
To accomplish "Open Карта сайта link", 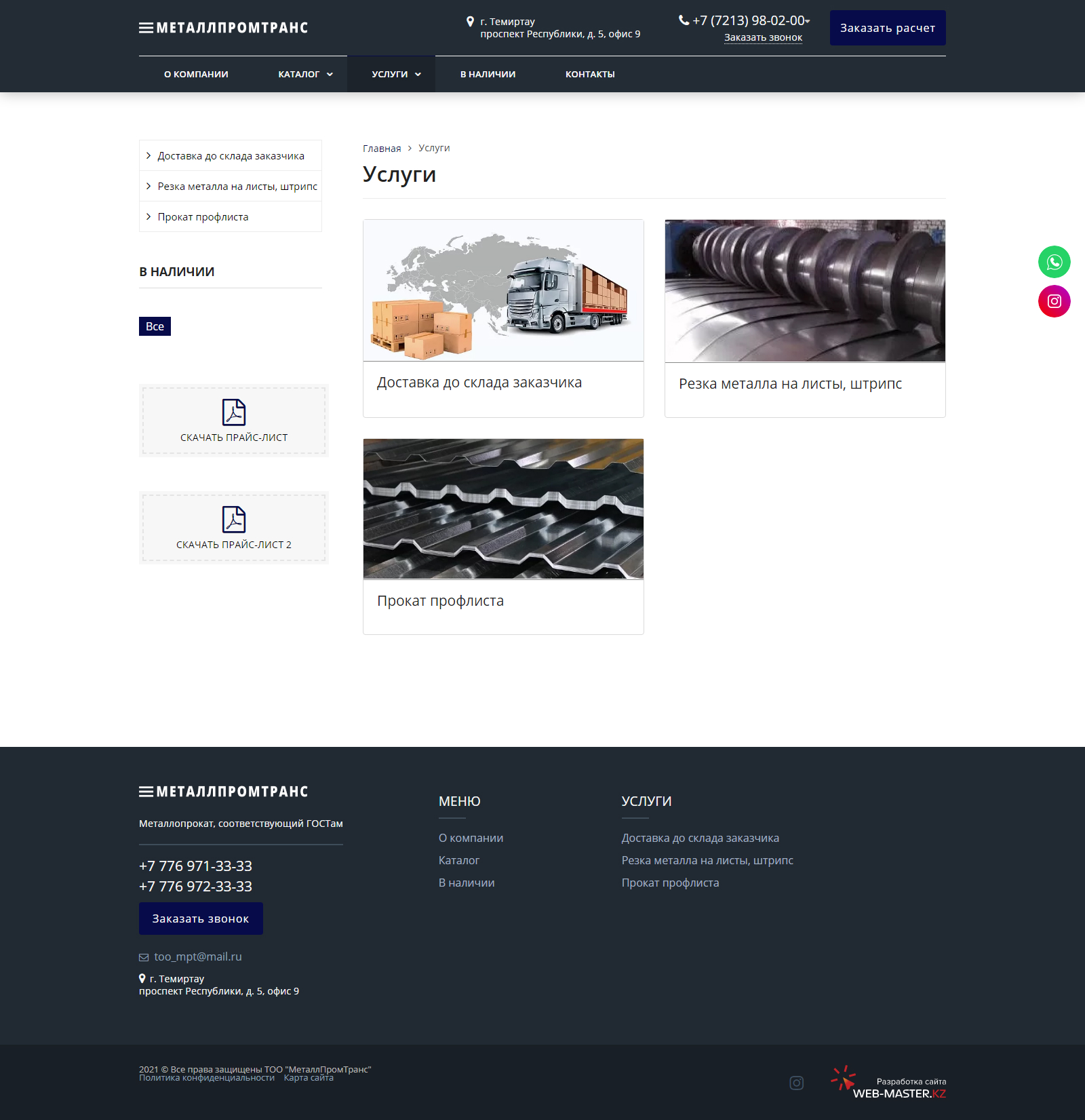I will click(x=309, y=1078).
